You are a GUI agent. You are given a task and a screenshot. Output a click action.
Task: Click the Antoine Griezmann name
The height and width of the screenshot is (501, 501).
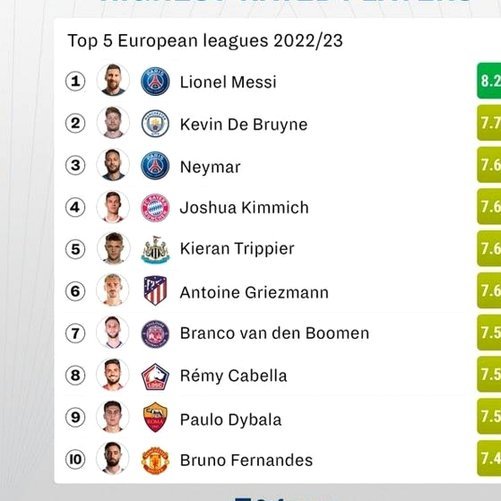point(254,292)
